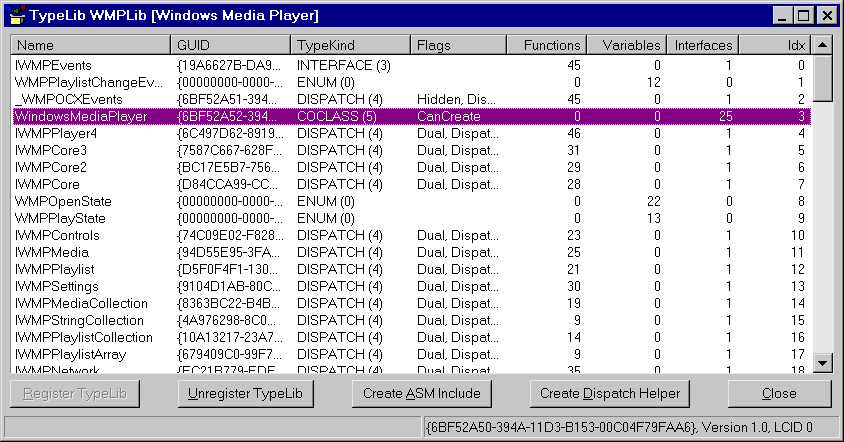Click Create Dispatch Helper button
Viewport: 844px width, 442px height.
point(610,394)
